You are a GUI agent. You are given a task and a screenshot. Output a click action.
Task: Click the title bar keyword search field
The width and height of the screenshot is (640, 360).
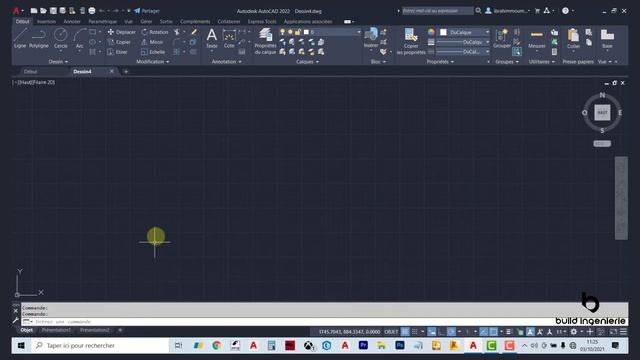[x=438, y=11]
